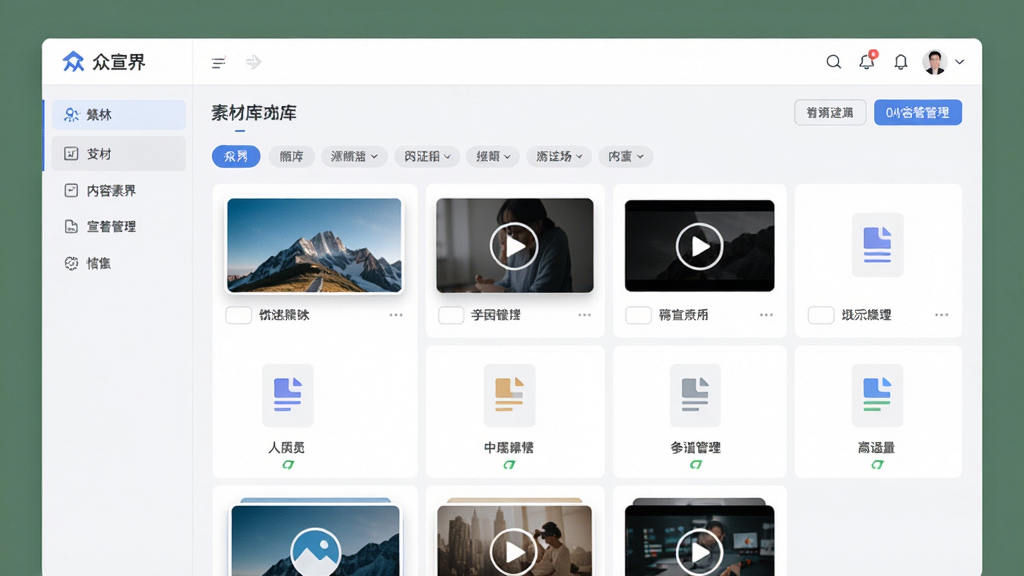Open the orange document file icon
The height and width of the screenshot is (576, 1024).
(x=509, y=395)
